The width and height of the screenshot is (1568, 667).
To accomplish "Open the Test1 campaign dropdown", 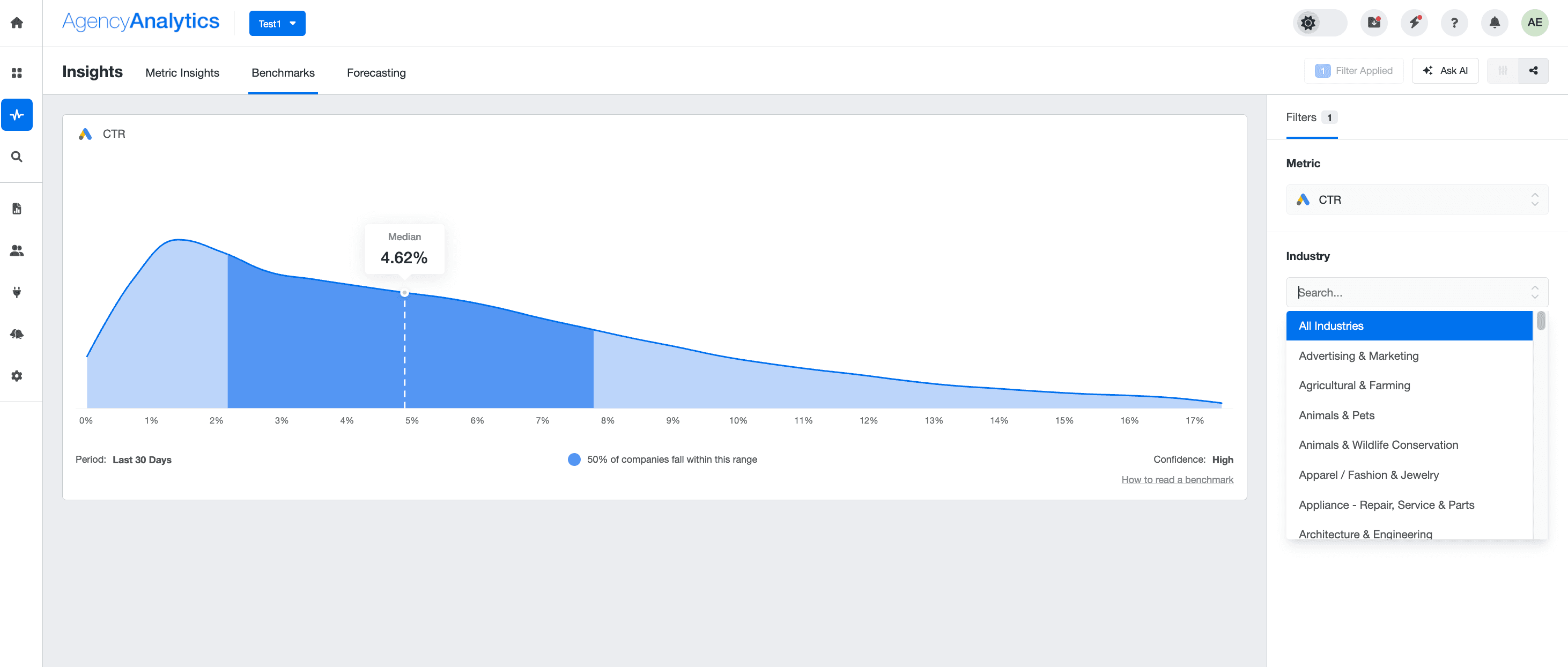I will click(277, 24).
